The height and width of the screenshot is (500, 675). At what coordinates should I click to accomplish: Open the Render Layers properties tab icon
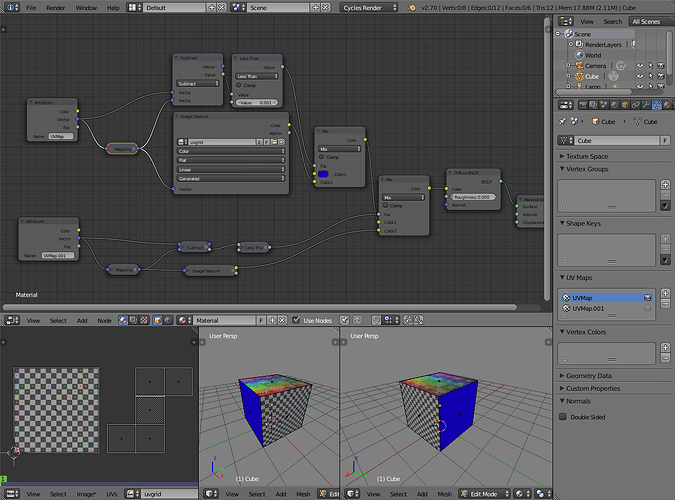pyautogui.click(x=593, y=105)
